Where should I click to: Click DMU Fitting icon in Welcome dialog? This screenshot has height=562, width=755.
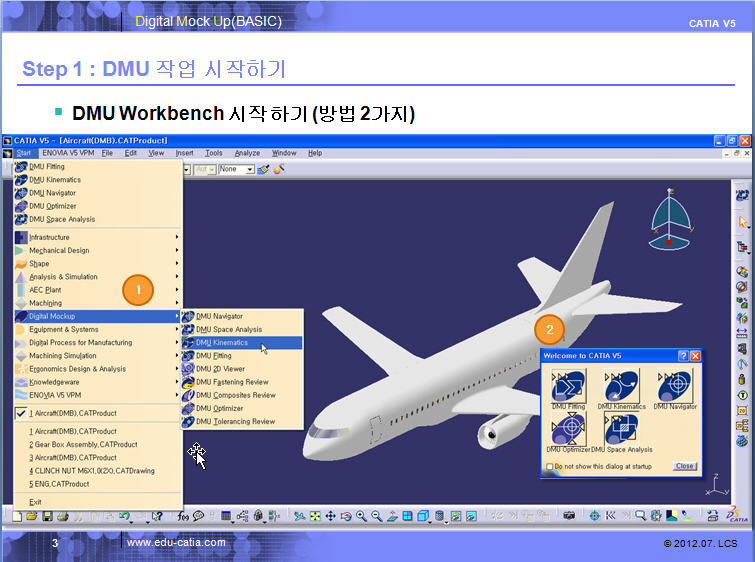568,386
